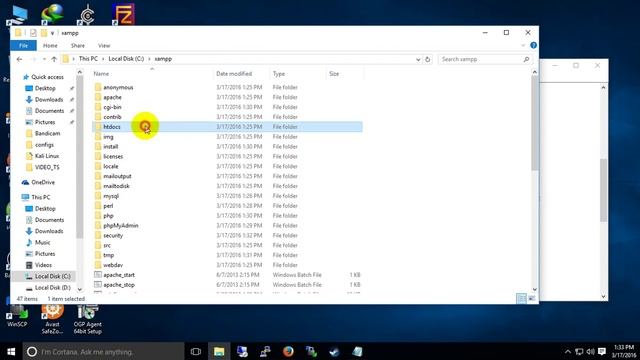Image resolution: width=640 pixels, height=360 pixels.
Task: Click the folder icon next to perl
Action: (98, 206)
